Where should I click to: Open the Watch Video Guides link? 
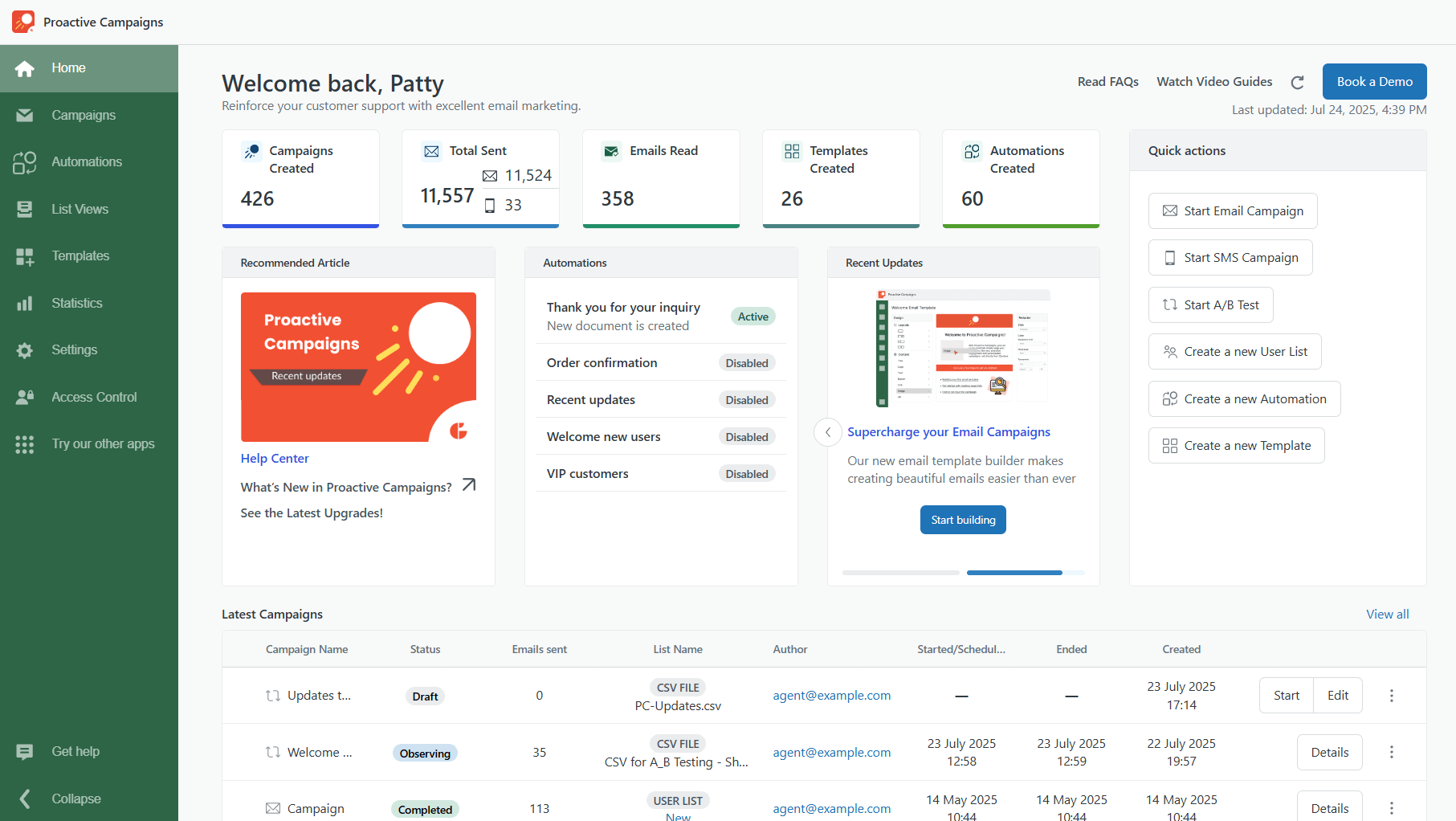pos(1214,82)
